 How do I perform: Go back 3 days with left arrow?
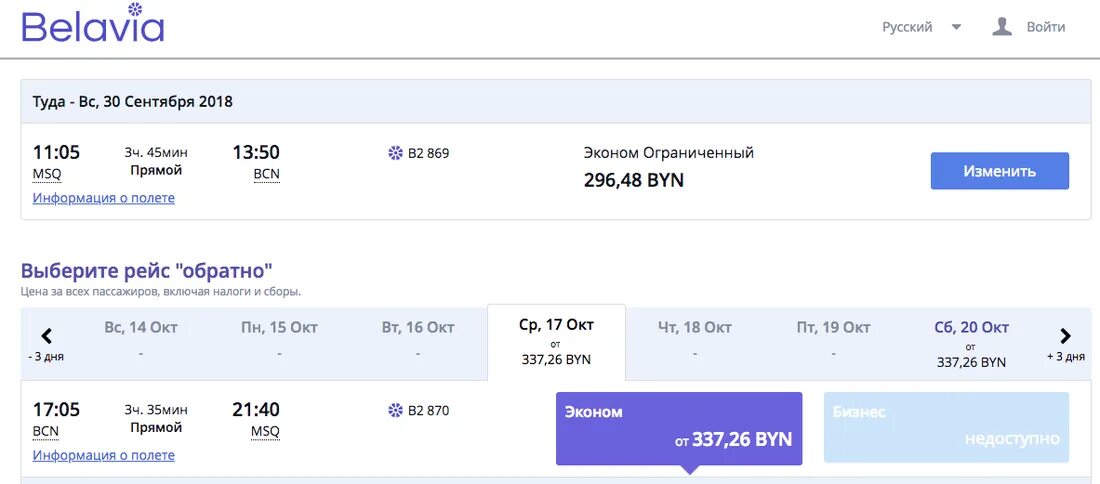coord(46,336)
